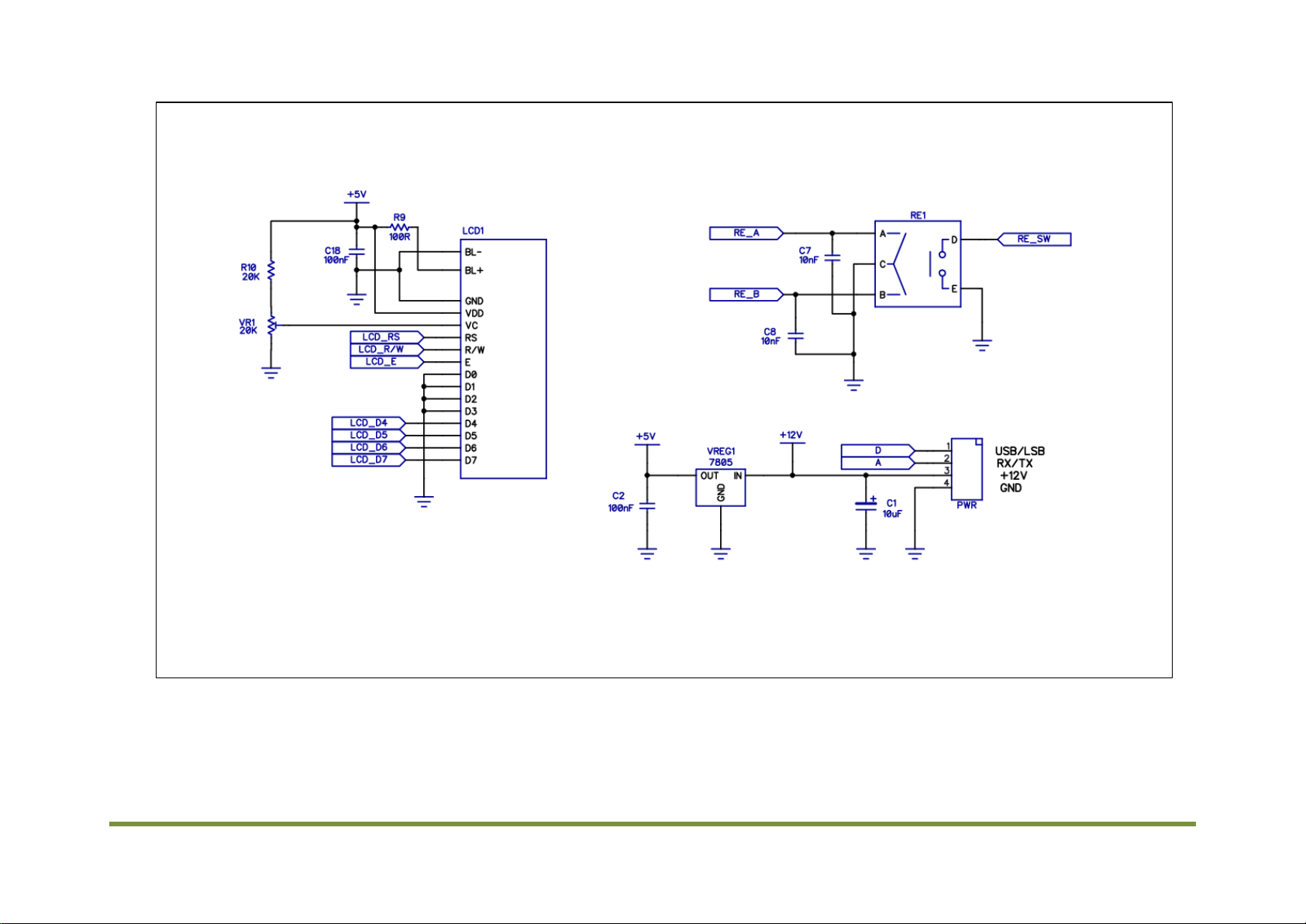Click the D0 pin label on LCD1

click(x=470, y=374)
